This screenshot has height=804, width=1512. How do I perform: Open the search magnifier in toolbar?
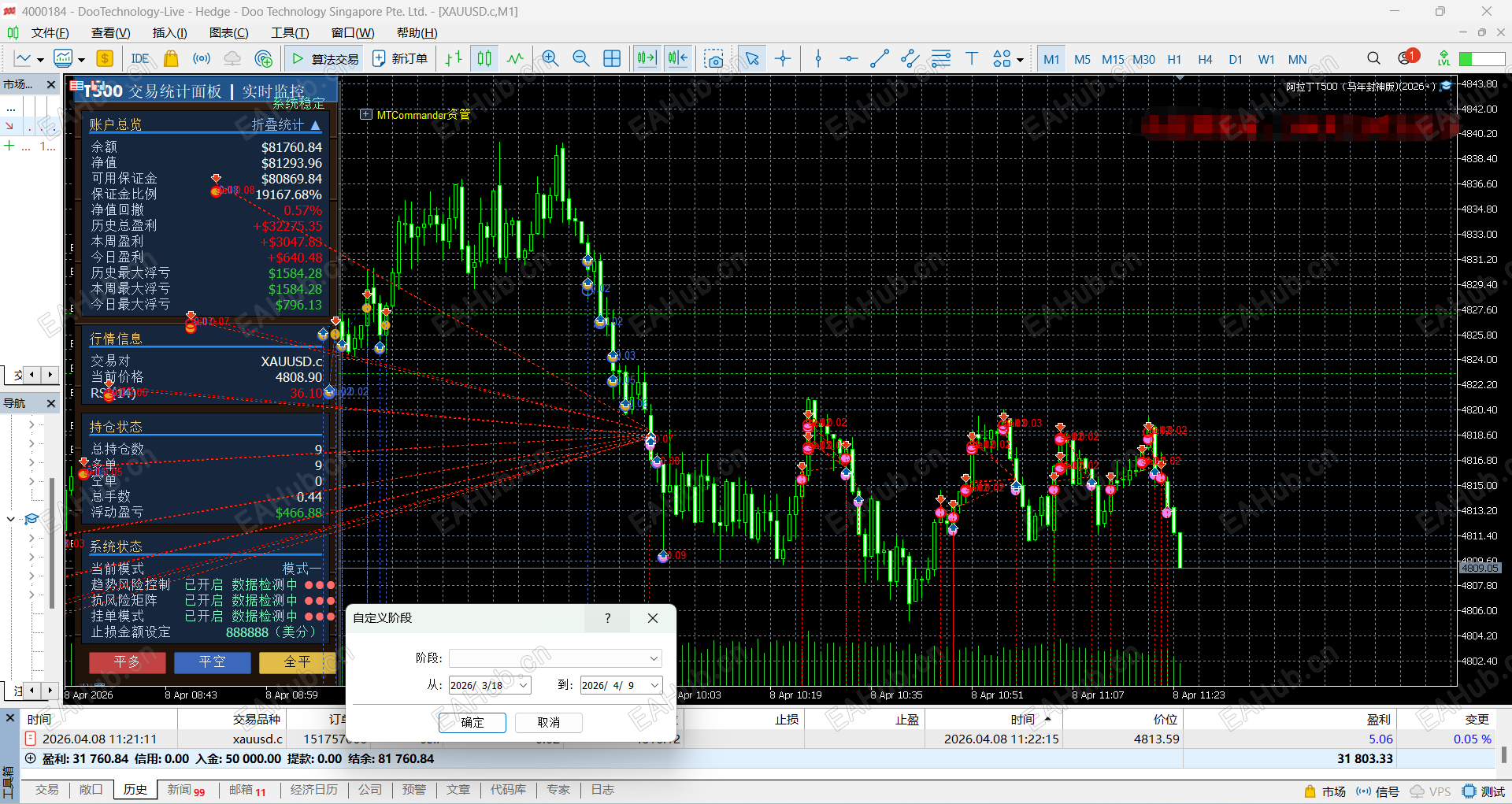pyautogui.click(x=1373, y=59)
